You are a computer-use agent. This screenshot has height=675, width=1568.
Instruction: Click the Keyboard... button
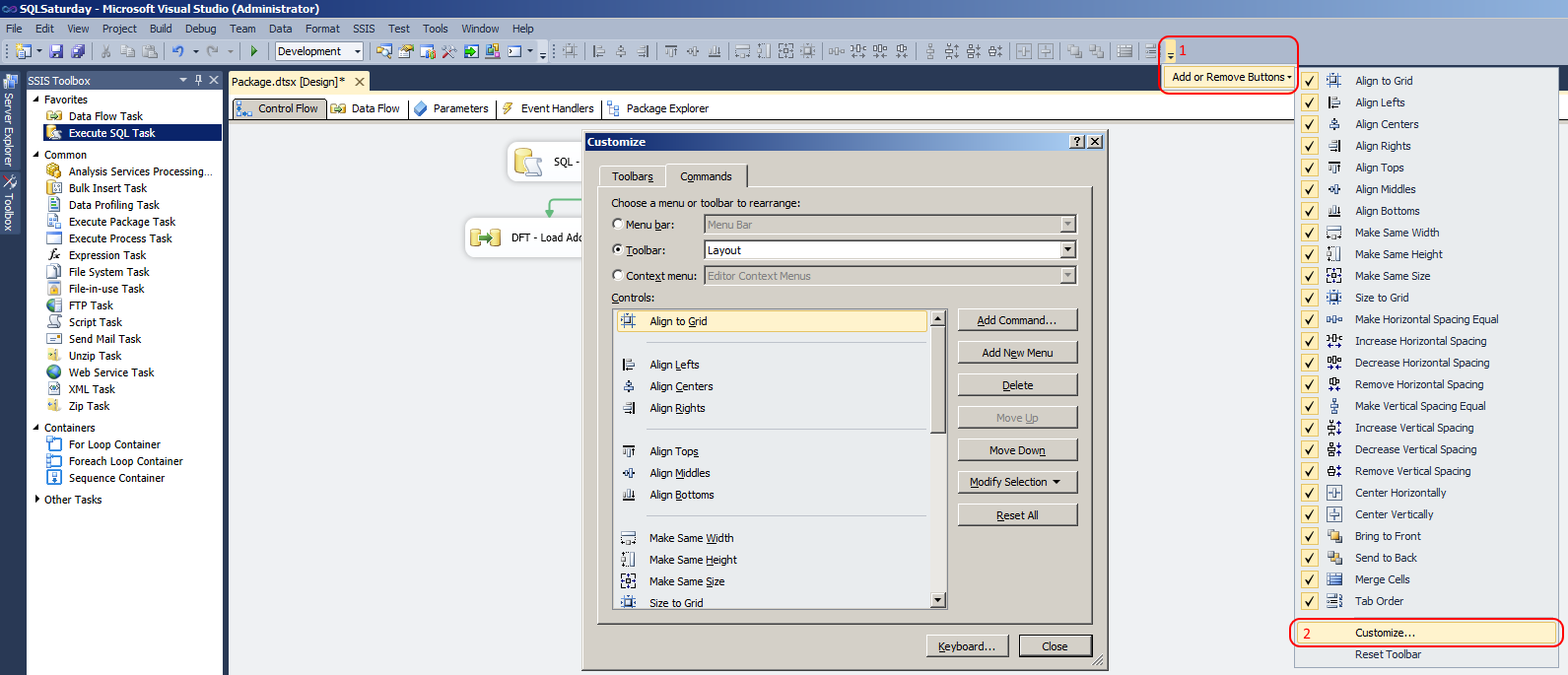coord(967,646)
